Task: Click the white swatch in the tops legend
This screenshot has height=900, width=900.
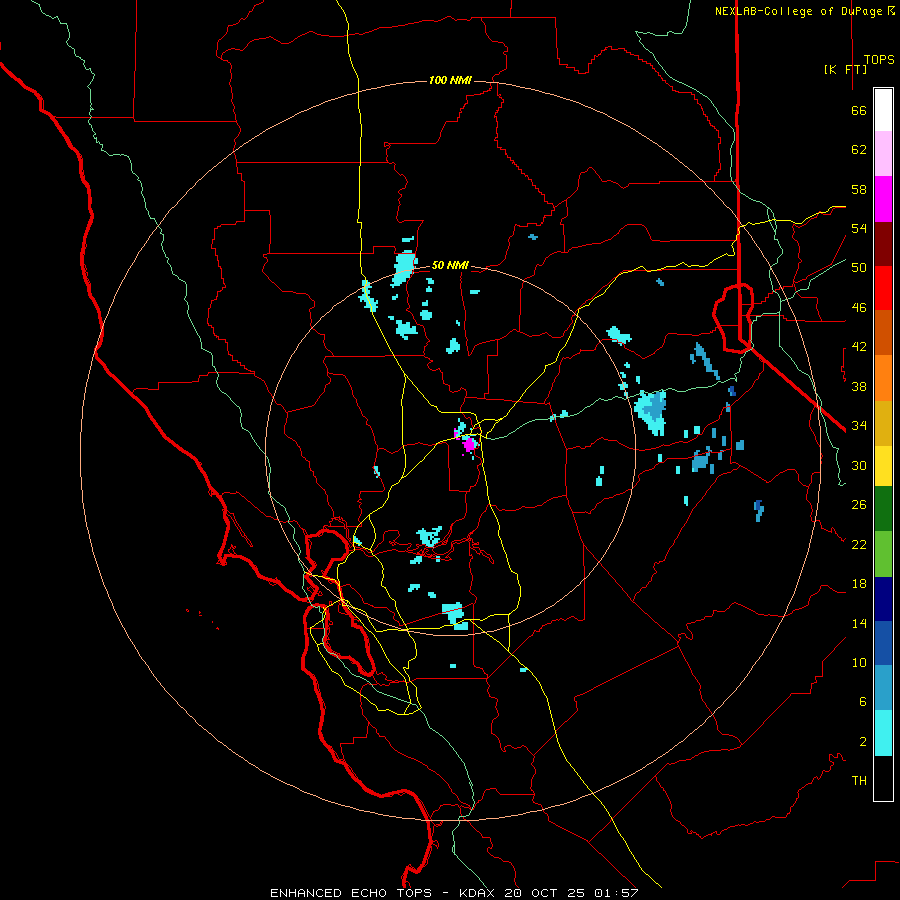Action: [883, 110]
